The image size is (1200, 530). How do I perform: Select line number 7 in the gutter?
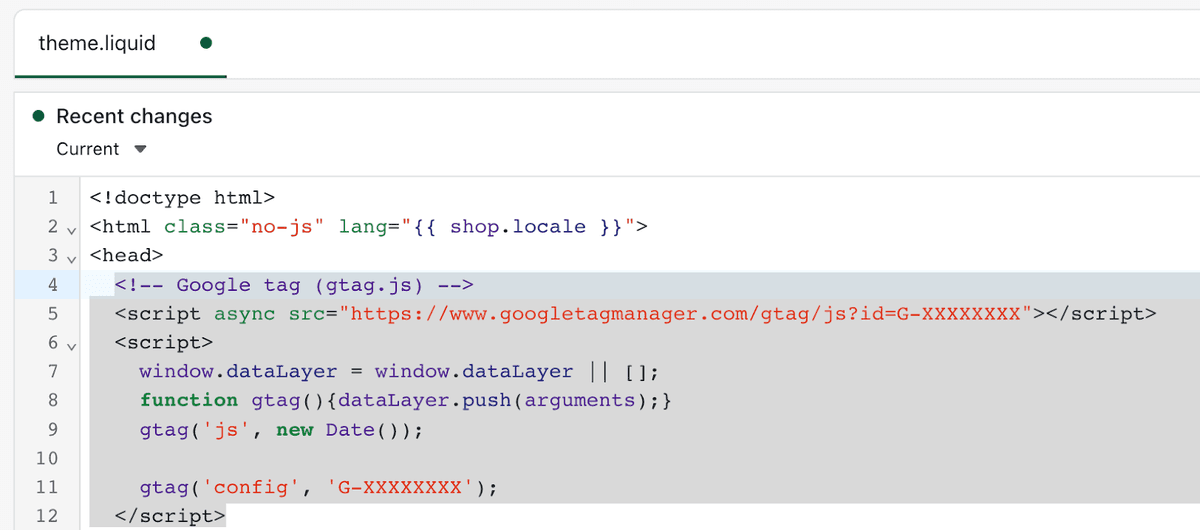point(52,372)
